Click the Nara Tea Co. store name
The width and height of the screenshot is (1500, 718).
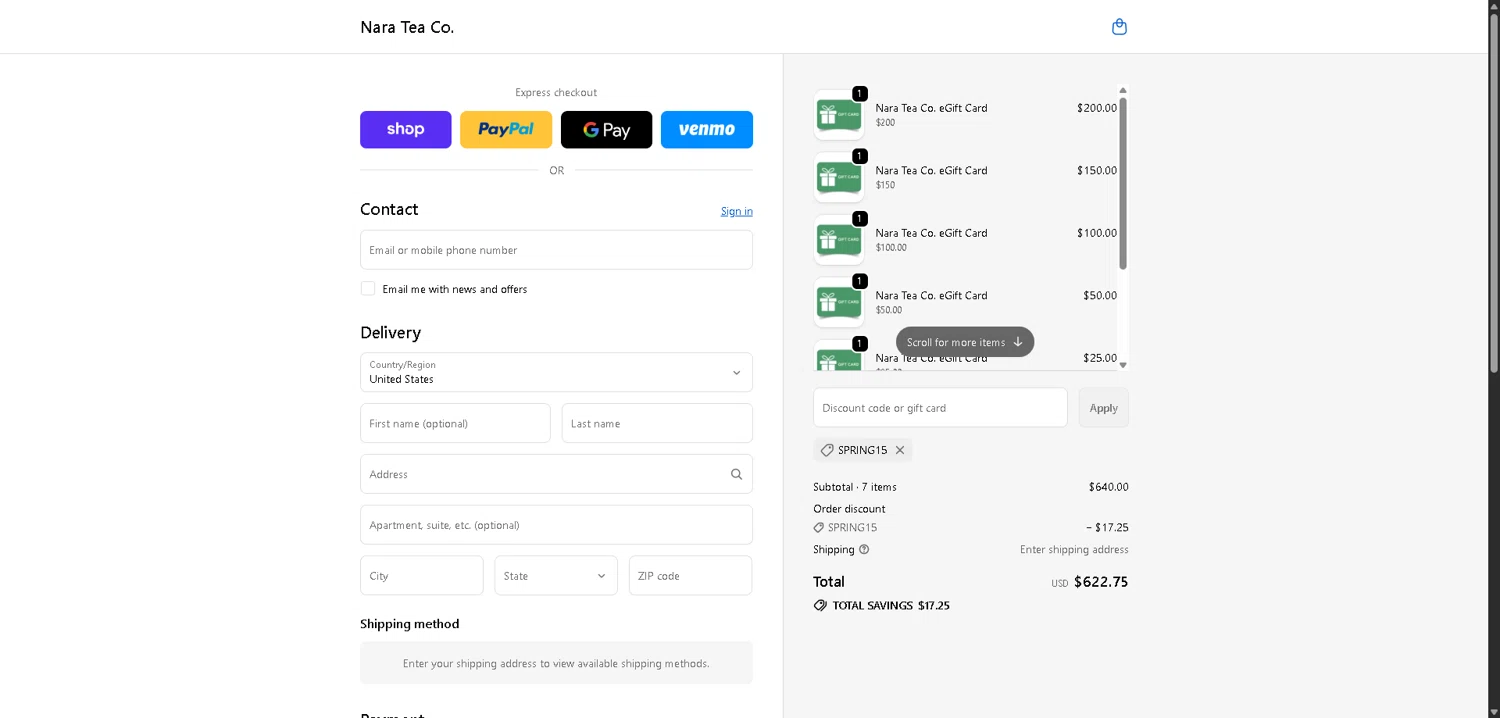pyautogui.click(x=407, y=27)
